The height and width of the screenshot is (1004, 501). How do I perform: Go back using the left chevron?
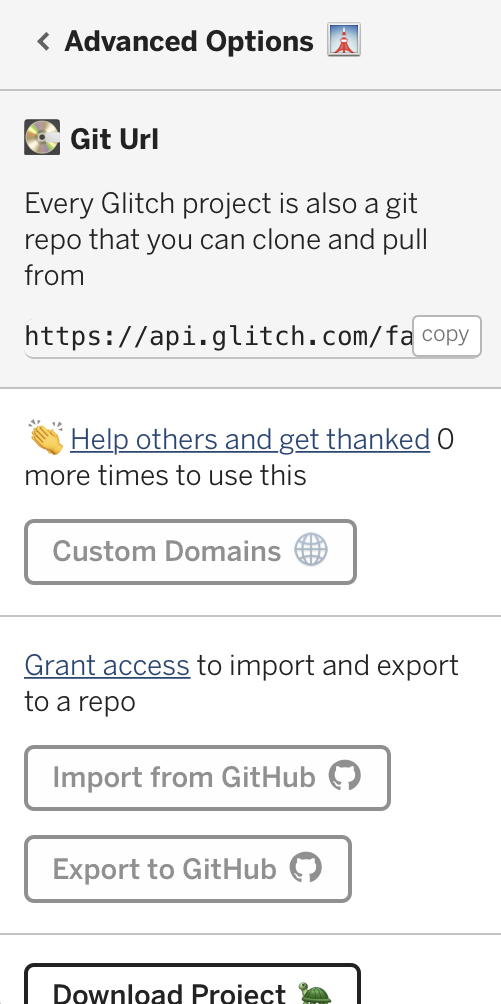44,42
